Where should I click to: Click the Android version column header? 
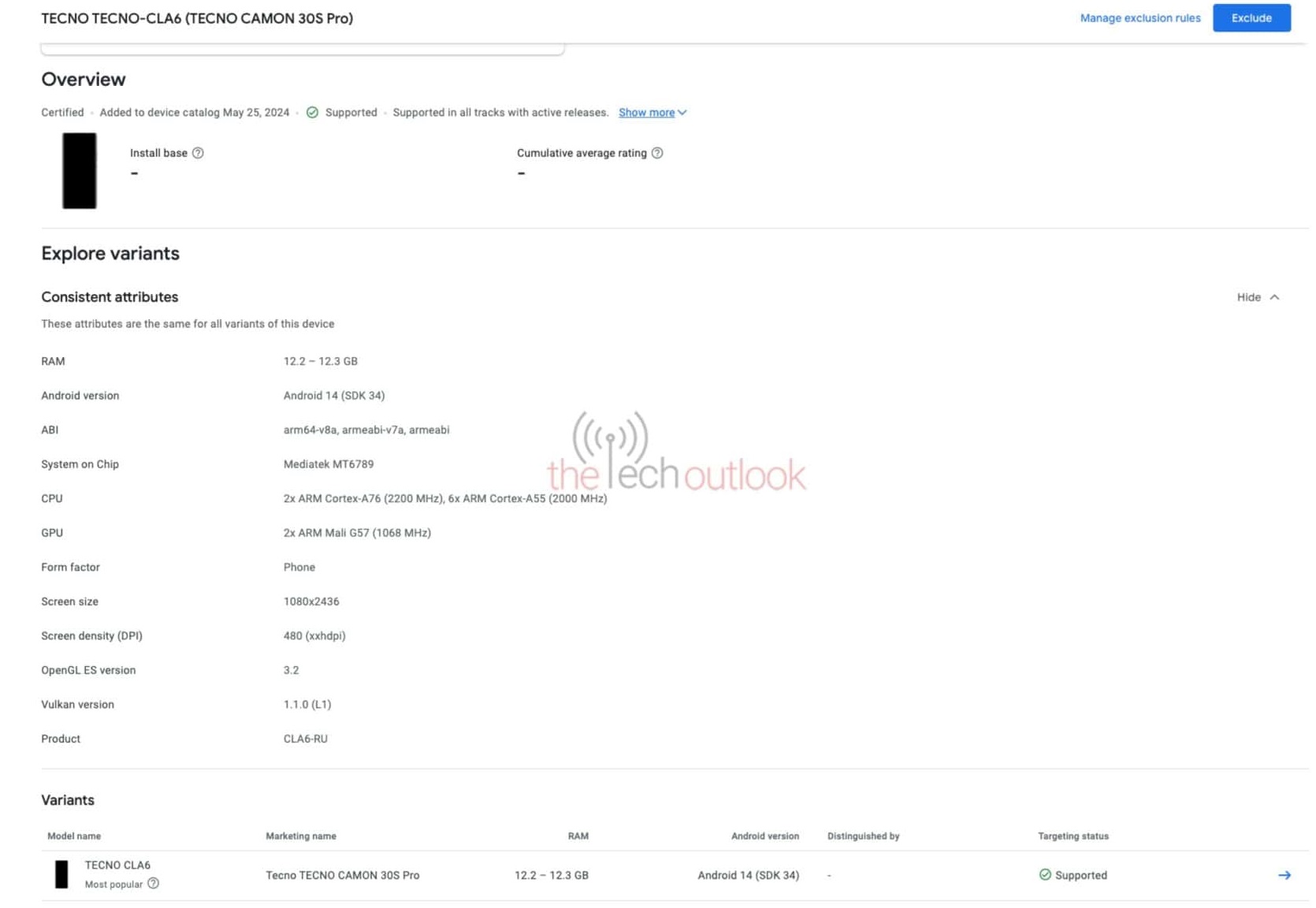click(764, 836)
